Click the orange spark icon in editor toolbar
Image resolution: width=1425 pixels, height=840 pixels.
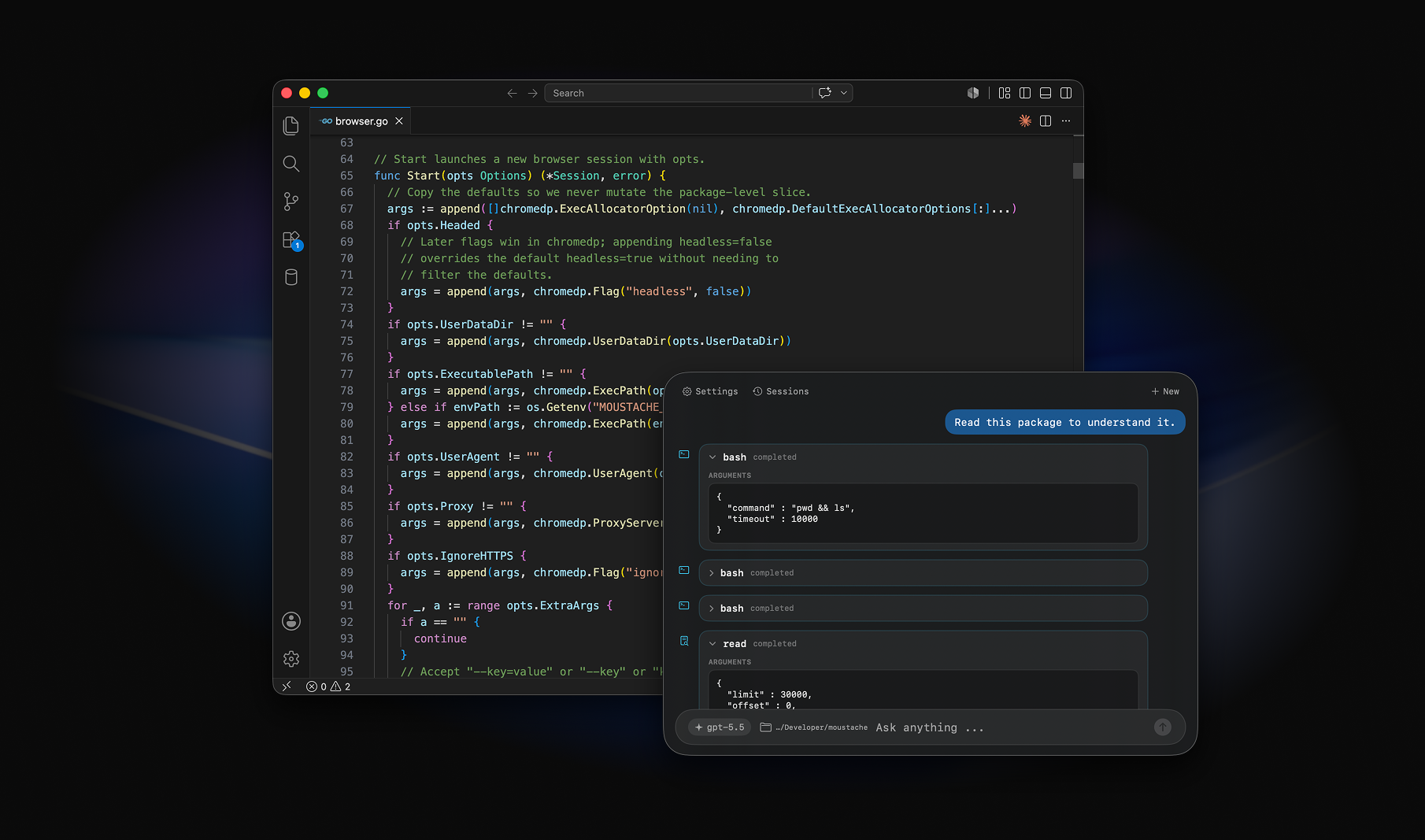(1025, 120)
